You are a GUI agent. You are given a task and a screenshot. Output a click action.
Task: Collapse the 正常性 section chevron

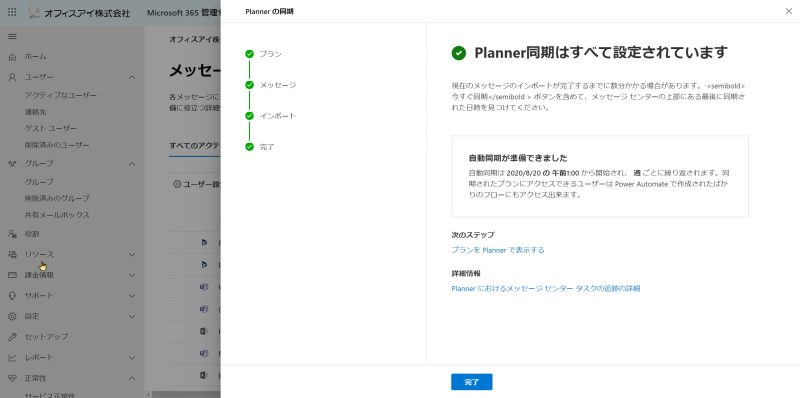(x=132, y=379)
